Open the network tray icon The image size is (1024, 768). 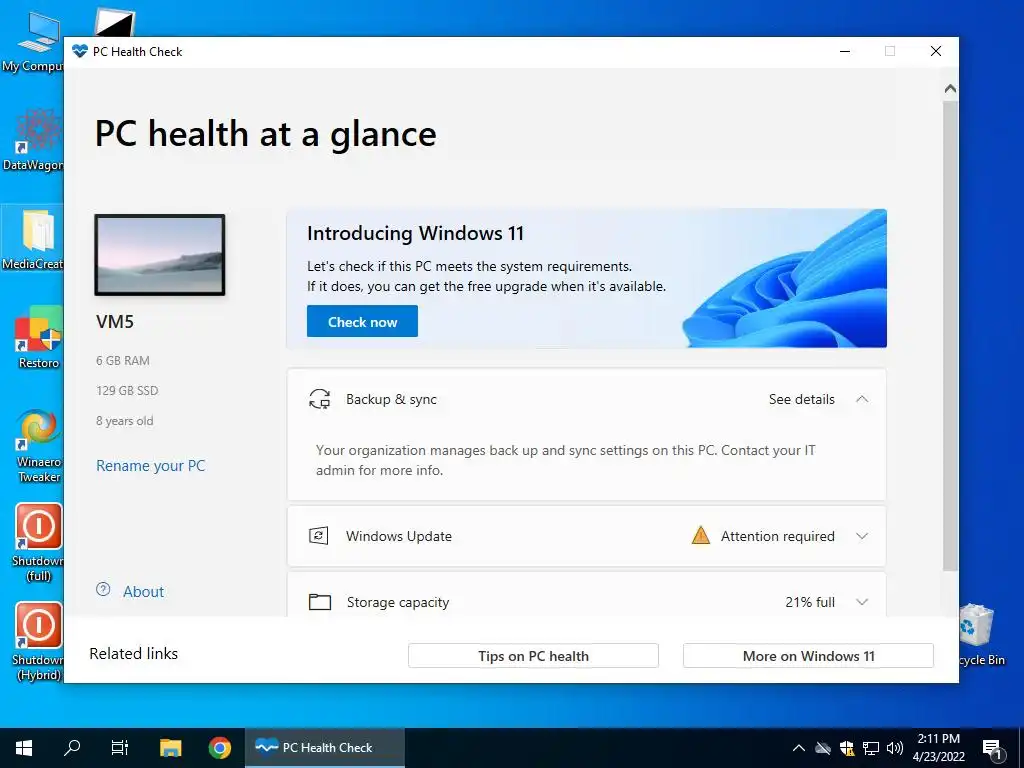(871, 748)
